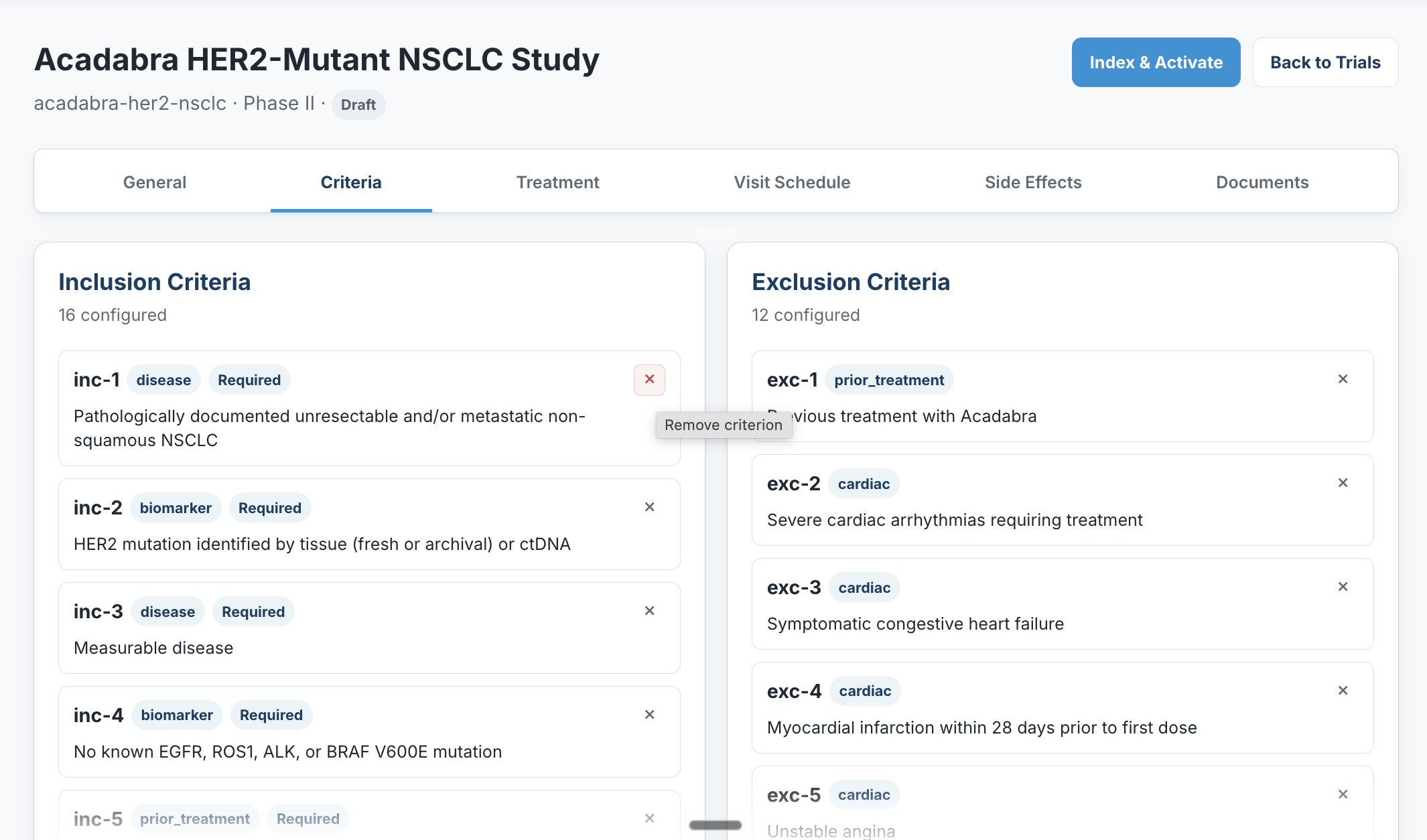Image resolution: width=1427 pixels, height=840 pixels.
Task: Click the Required tag on inc-2
Action: (270, 508)
